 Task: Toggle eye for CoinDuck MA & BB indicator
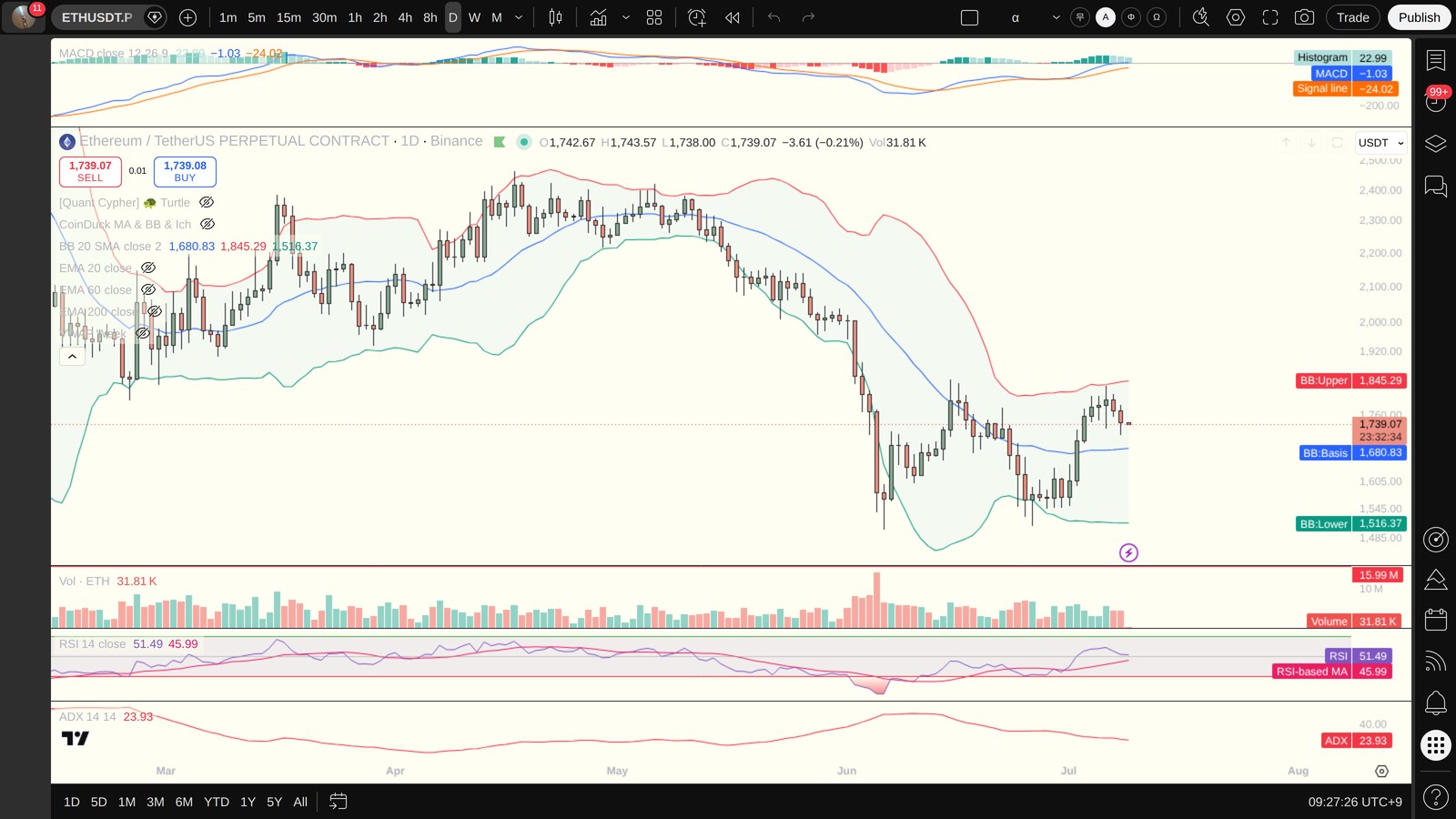(x=207, y=224)
